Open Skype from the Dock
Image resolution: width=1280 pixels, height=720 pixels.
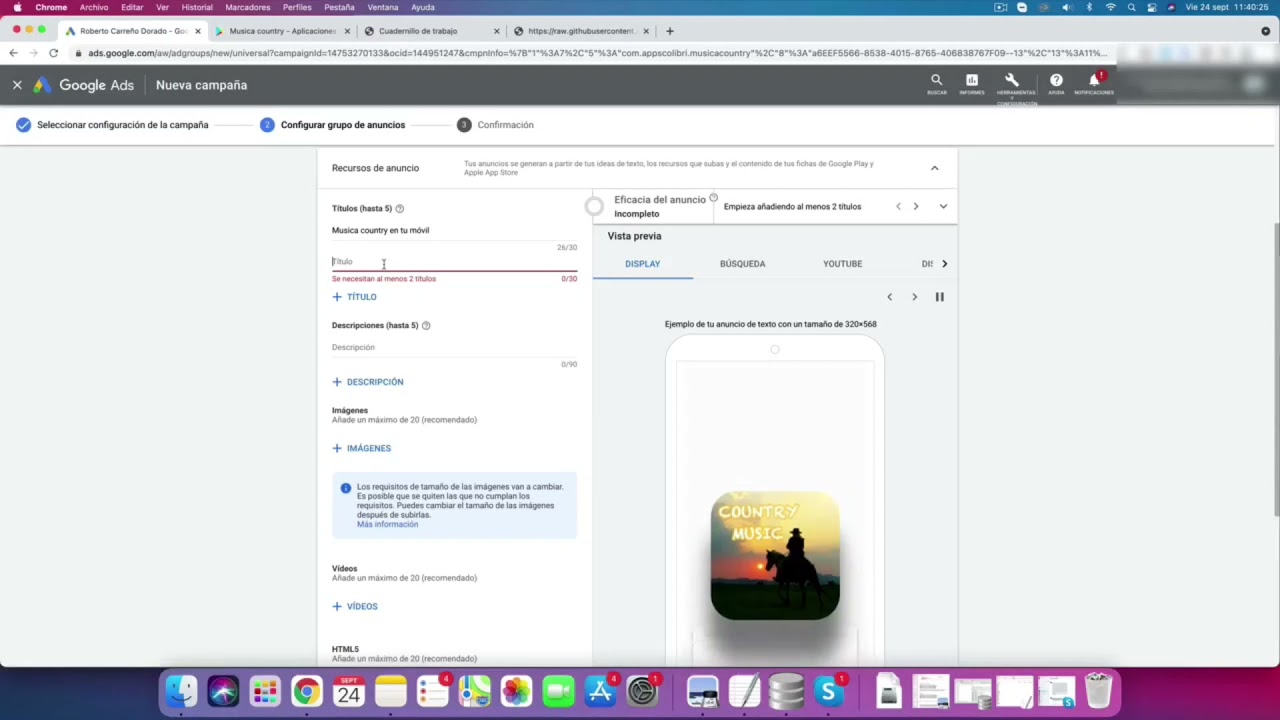coord(828,691)
